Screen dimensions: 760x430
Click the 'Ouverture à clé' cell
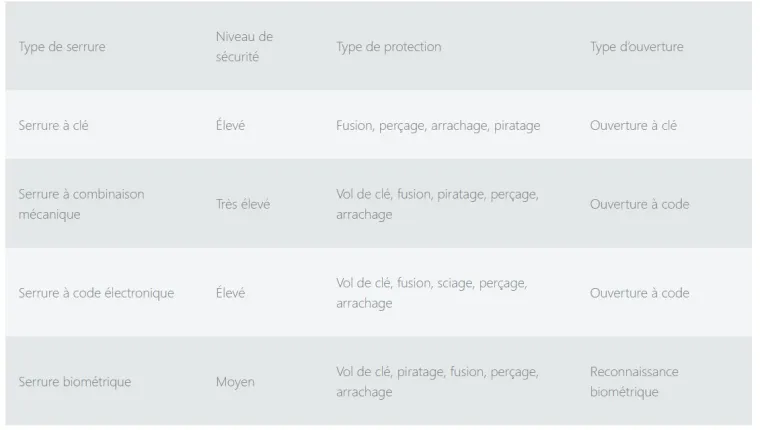(633, 126)
